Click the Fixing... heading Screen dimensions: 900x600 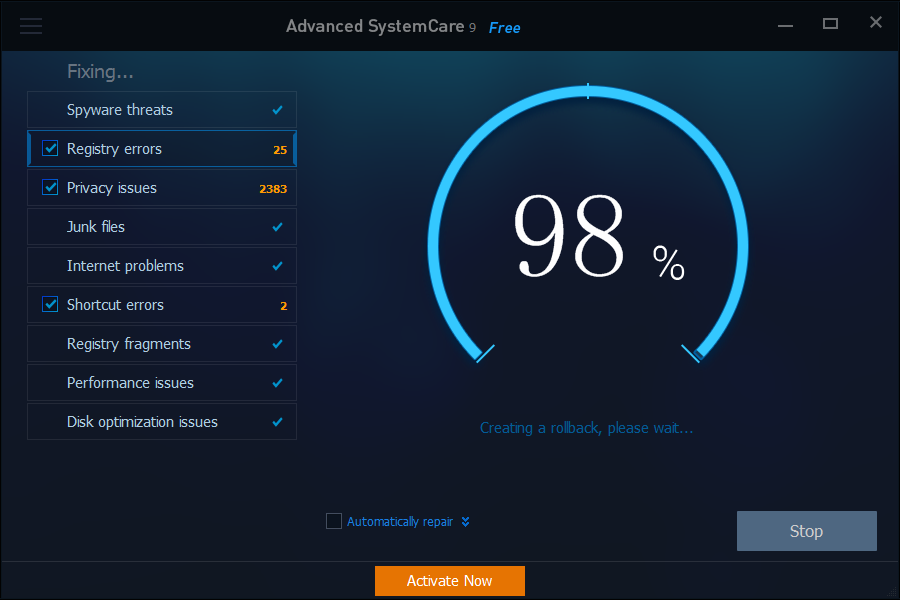pyautogui.click(x=100, y=72)
